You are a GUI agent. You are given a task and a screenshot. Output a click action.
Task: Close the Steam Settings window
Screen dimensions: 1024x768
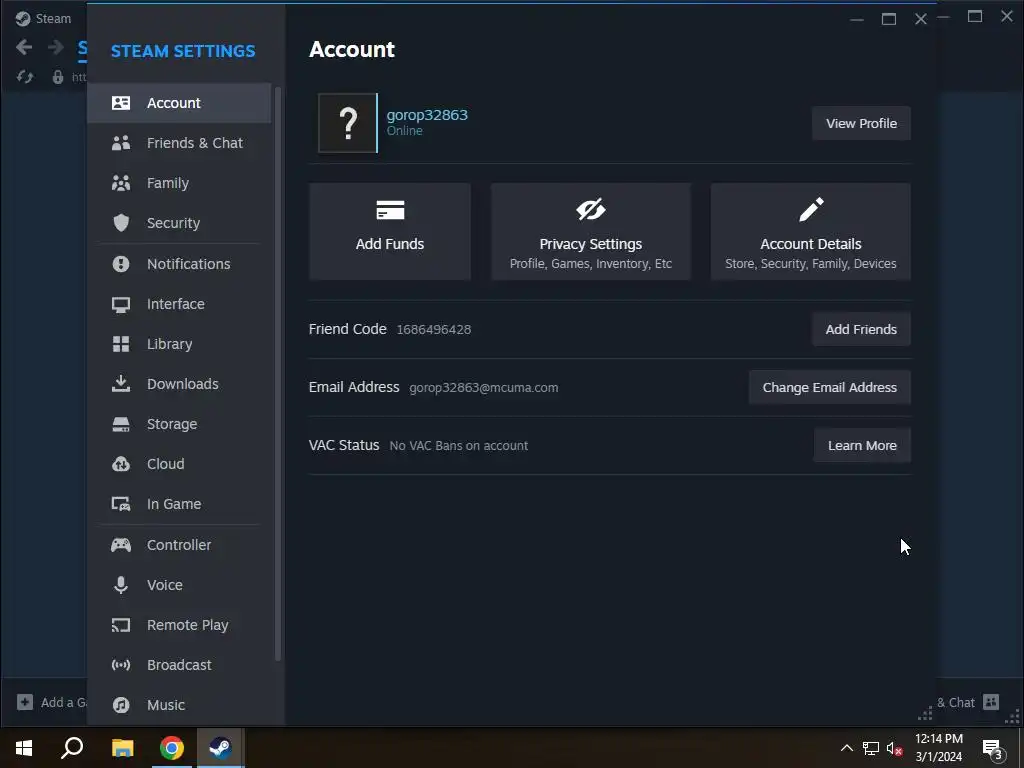tap(921, 19)
